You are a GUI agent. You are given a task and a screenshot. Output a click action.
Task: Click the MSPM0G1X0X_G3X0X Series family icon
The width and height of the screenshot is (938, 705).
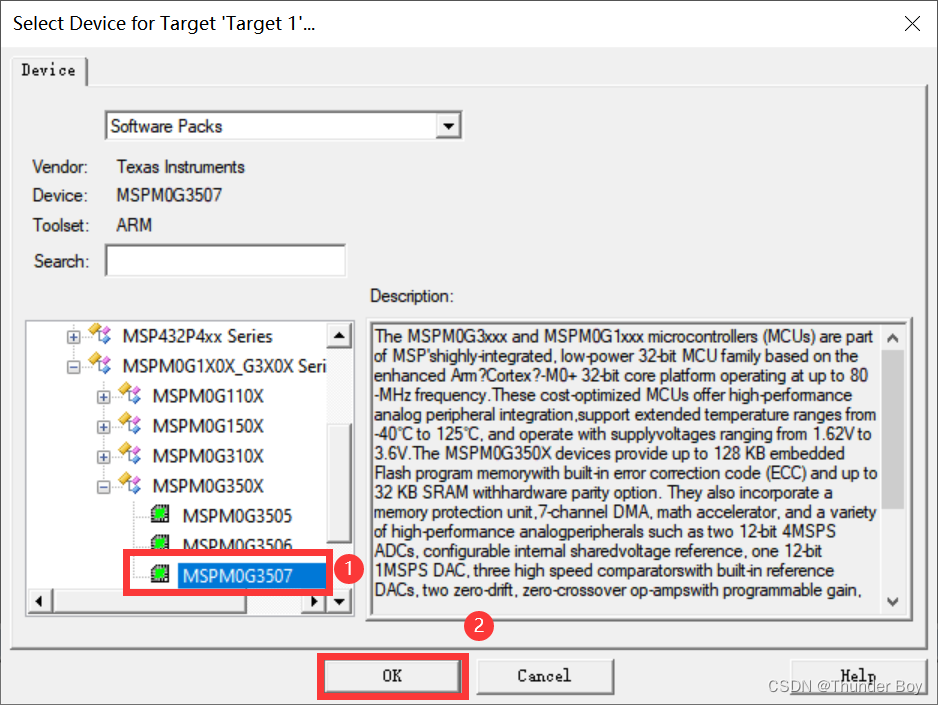coord(100,363)
